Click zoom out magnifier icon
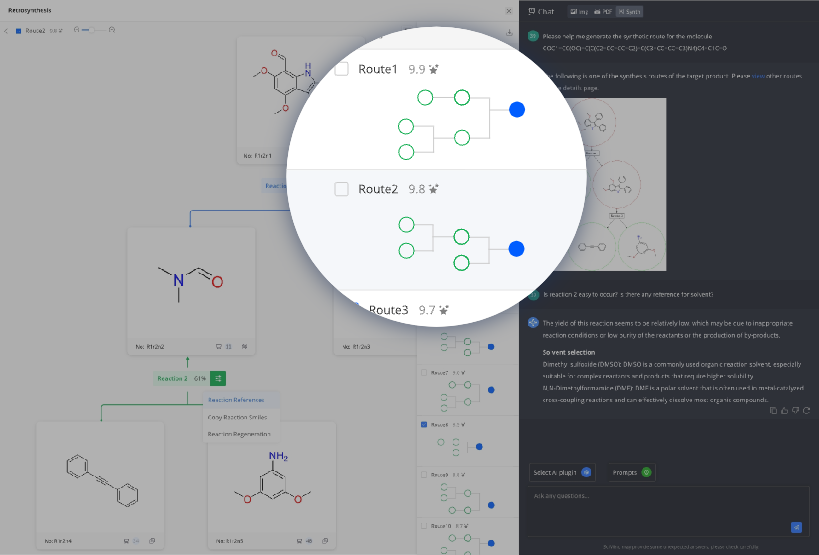 [78, 30]
